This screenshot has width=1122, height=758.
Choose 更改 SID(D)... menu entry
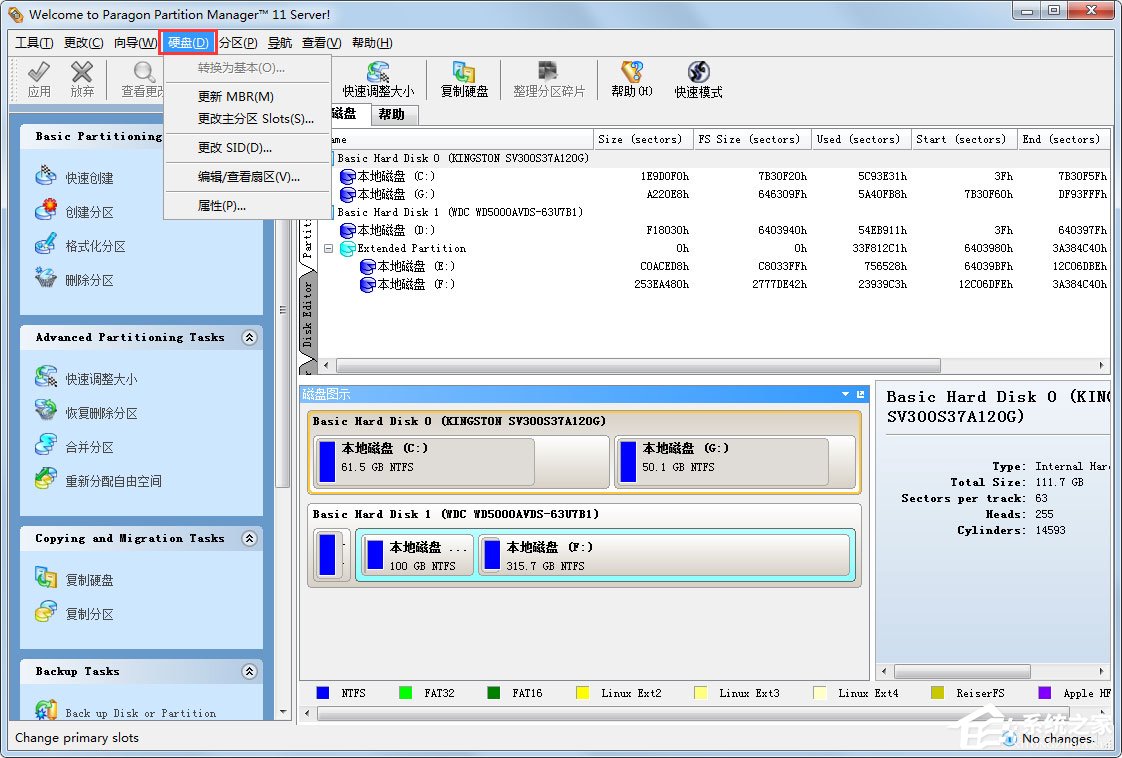coord(248,148)
